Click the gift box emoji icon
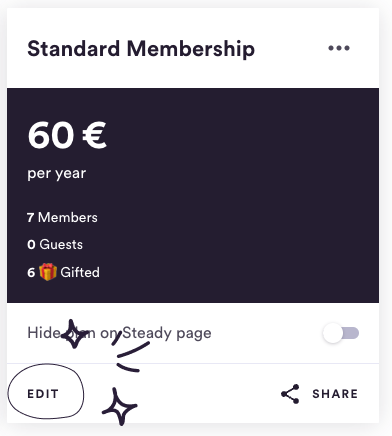 coord(48,272)
